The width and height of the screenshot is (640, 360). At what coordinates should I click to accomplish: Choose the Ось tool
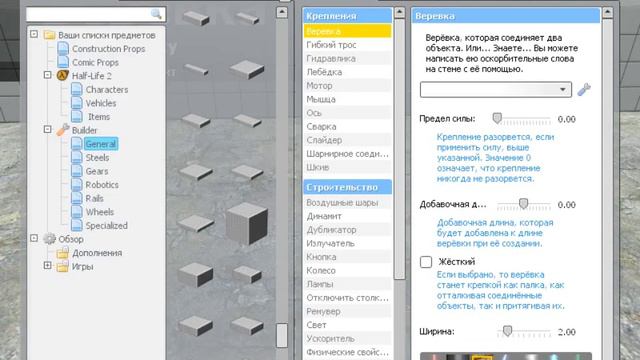pyautogui.click(x=347, y=113)
